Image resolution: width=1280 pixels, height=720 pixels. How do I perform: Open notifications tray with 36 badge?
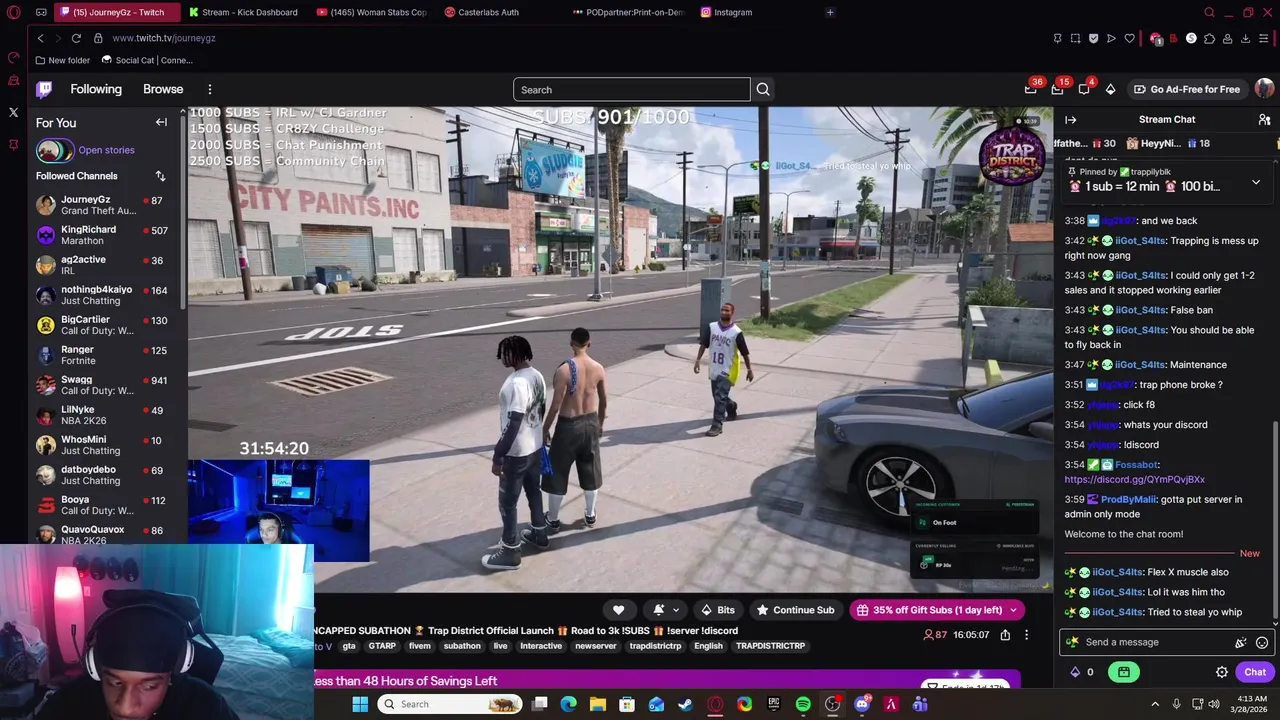click(1030, 89)
